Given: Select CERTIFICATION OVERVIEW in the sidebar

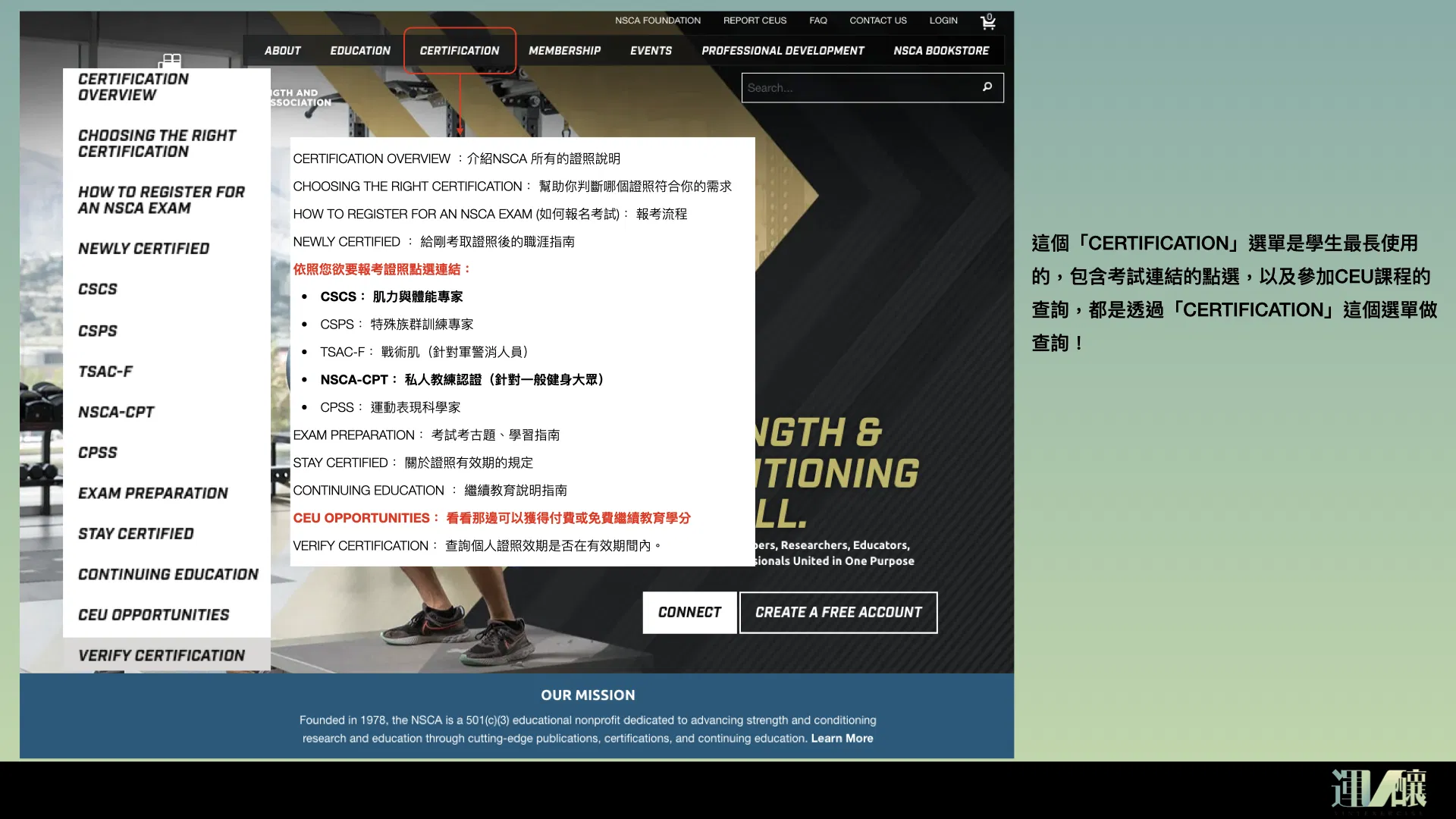Looking at the screenshot, I should [133, 87].
